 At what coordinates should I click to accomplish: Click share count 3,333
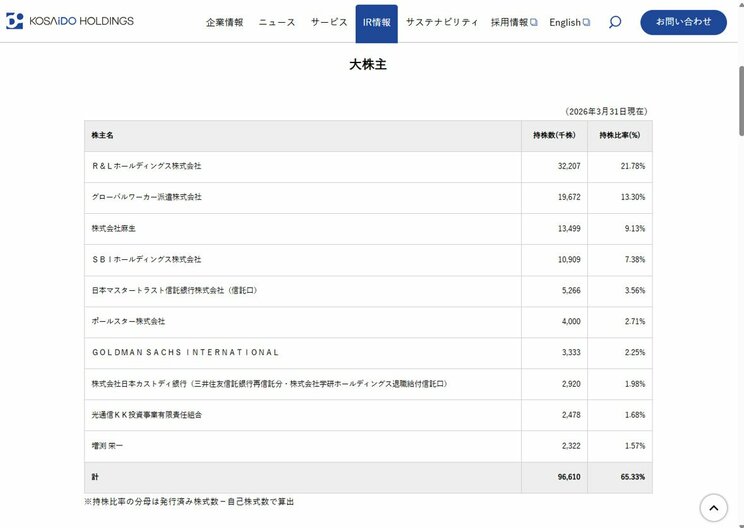point(571,352)
